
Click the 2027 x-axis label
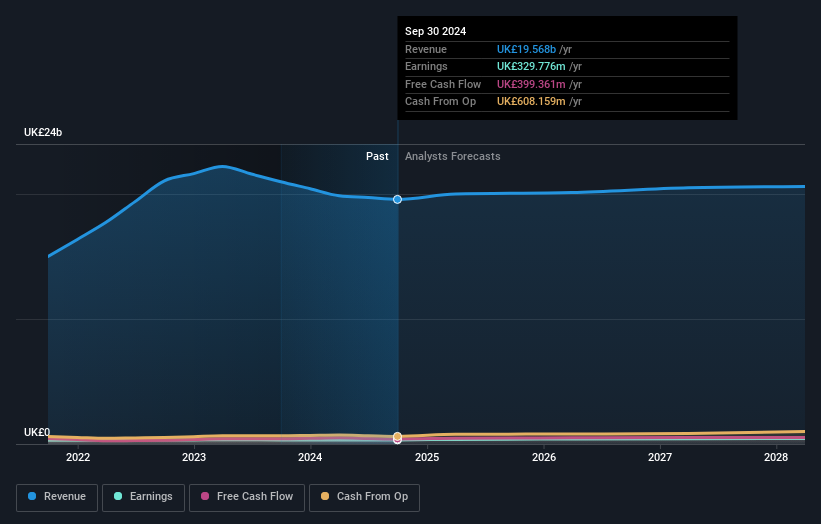pos(660,457)
